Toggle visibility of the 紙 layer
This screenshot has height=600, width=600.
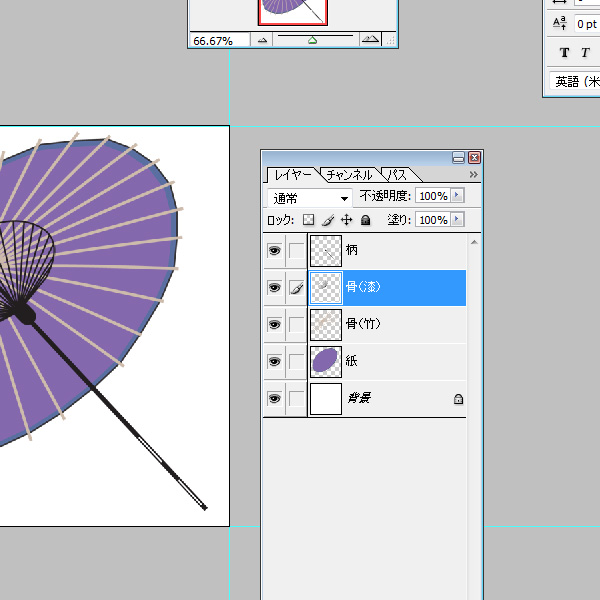tap(274, 361)
